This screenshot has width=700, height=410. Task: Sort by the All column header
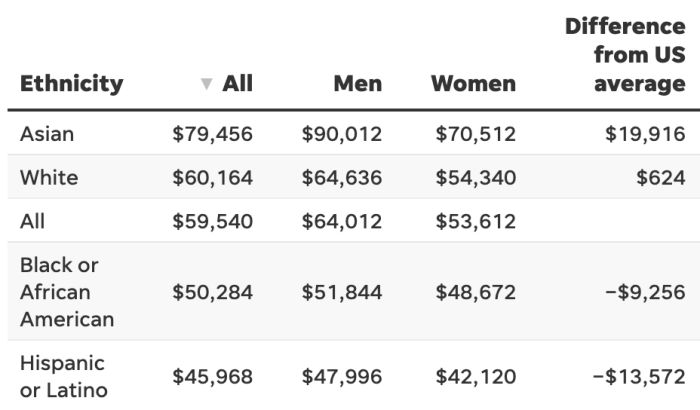[237, 83]
